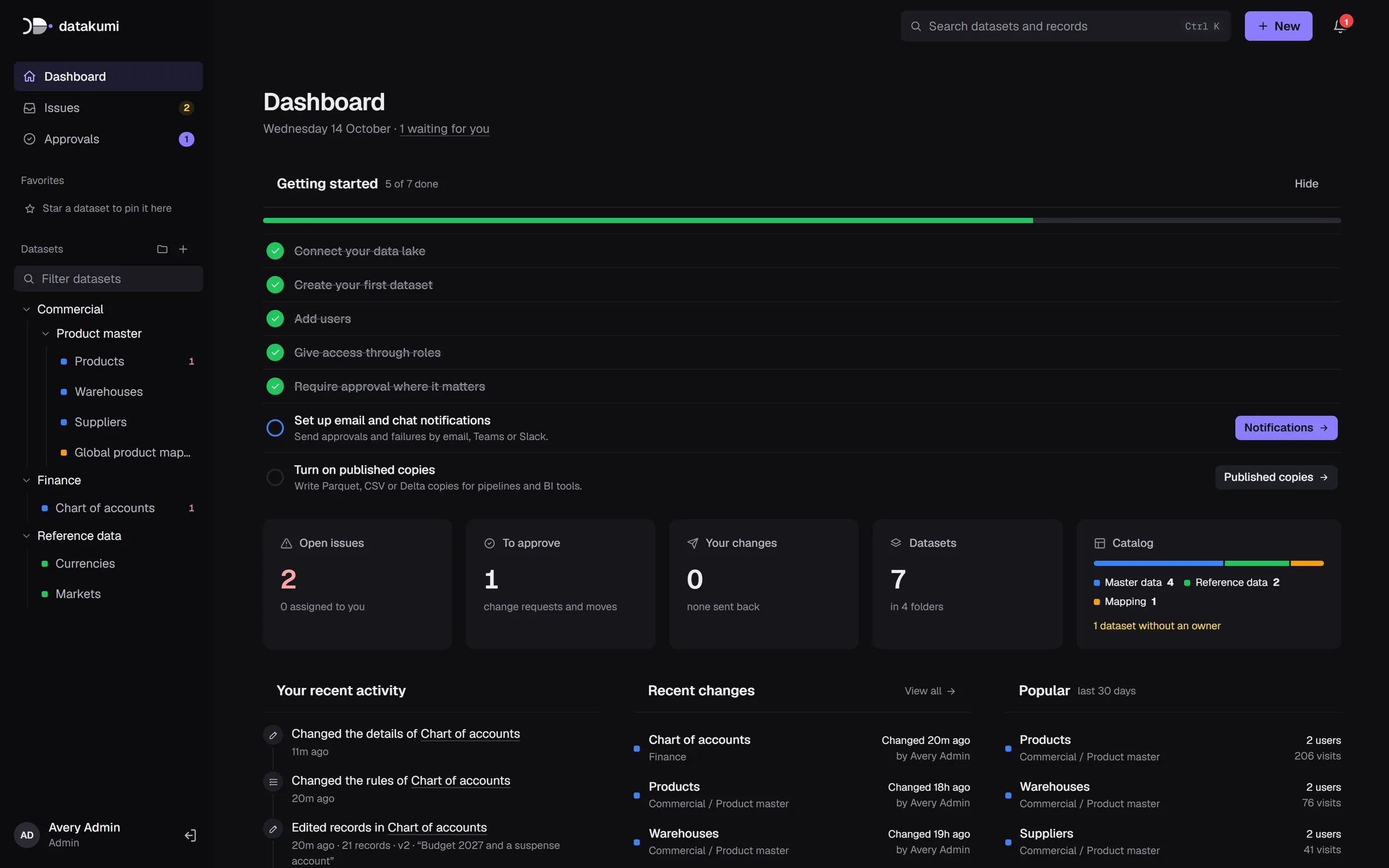Collapse the Finance folder
This screenshot has height=868, width=1389.
pyautogui.click(x=26, y=480)
